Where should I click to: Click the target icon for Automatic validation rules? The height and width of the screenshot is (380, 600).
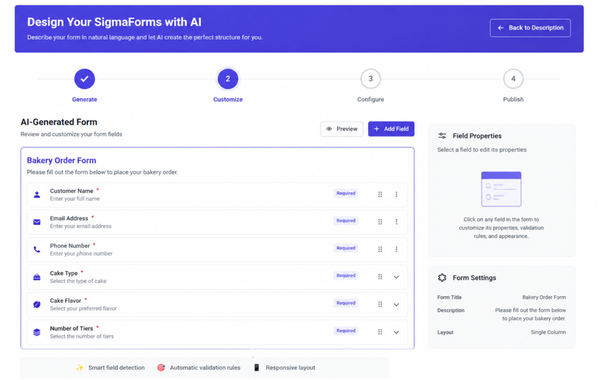point(161,368)
